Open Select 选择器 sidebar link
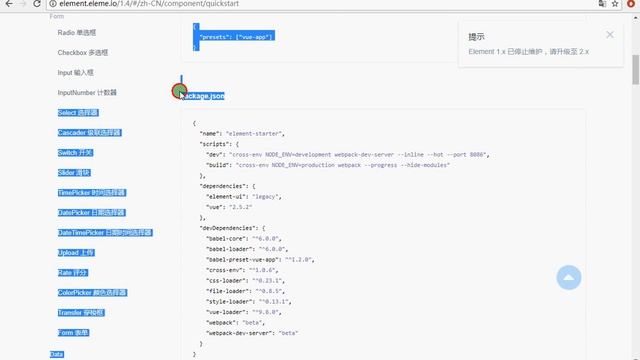This screenshot has width=640, height=360. click(78, 113)
